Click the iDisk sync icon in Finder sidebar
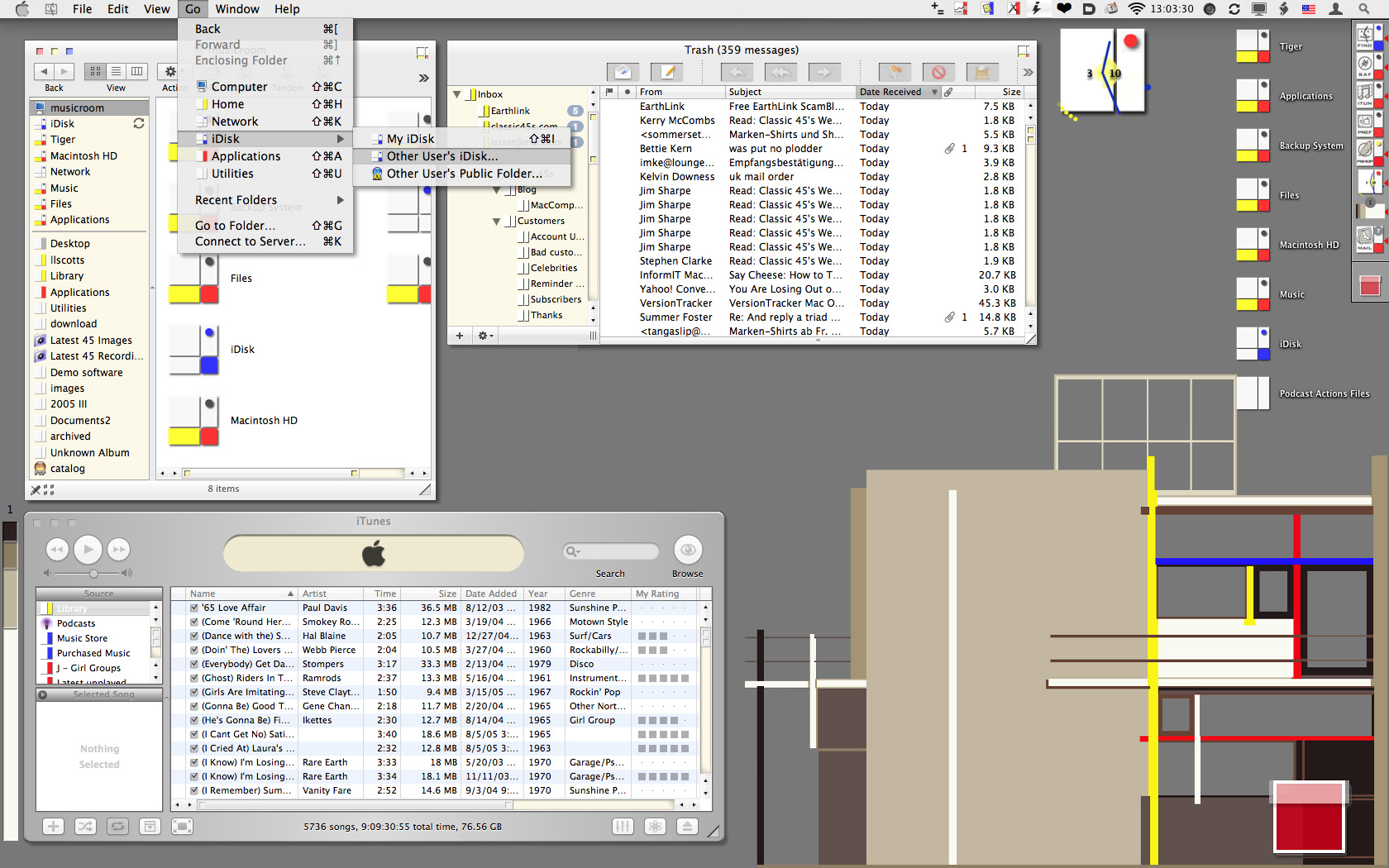Screen dimensions: 1389x868 pyautogui.click(x=139, y=123)
